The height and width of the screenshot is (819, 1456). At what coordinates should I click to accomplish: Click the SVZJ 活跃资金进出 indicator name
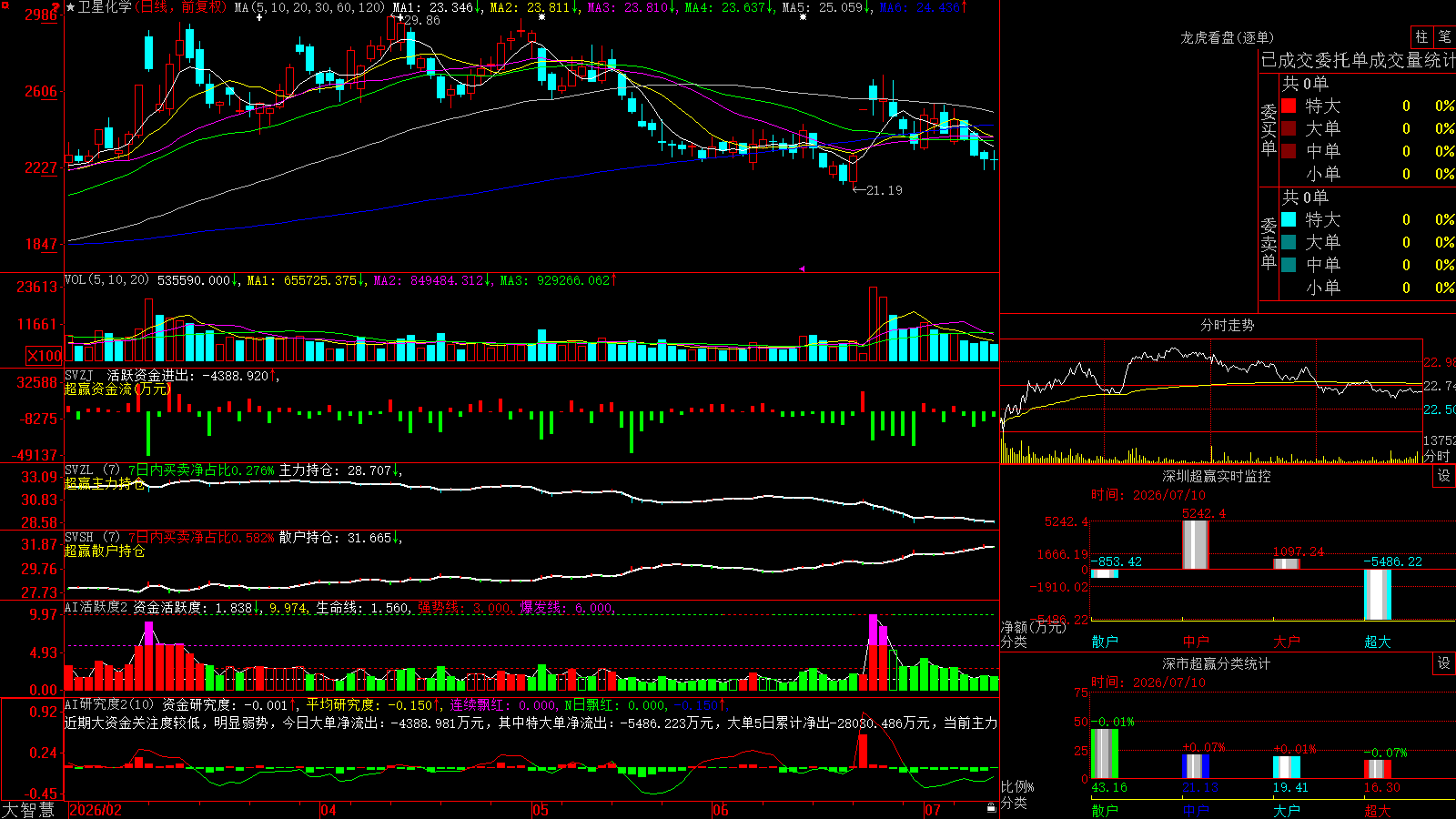[x=123, y=375]
